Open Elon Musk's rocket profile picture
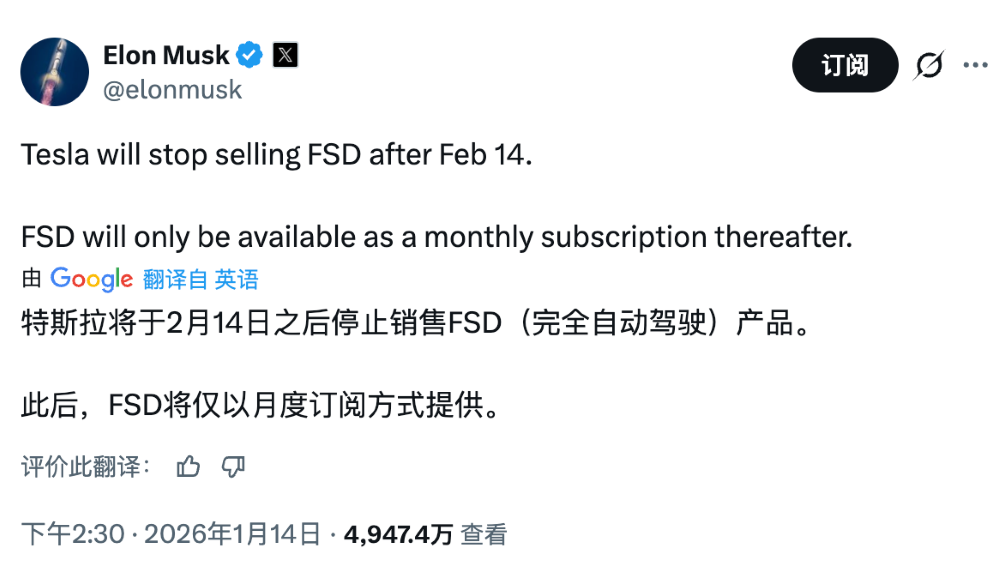This screenshot has height=573, width=1000. 52,71
